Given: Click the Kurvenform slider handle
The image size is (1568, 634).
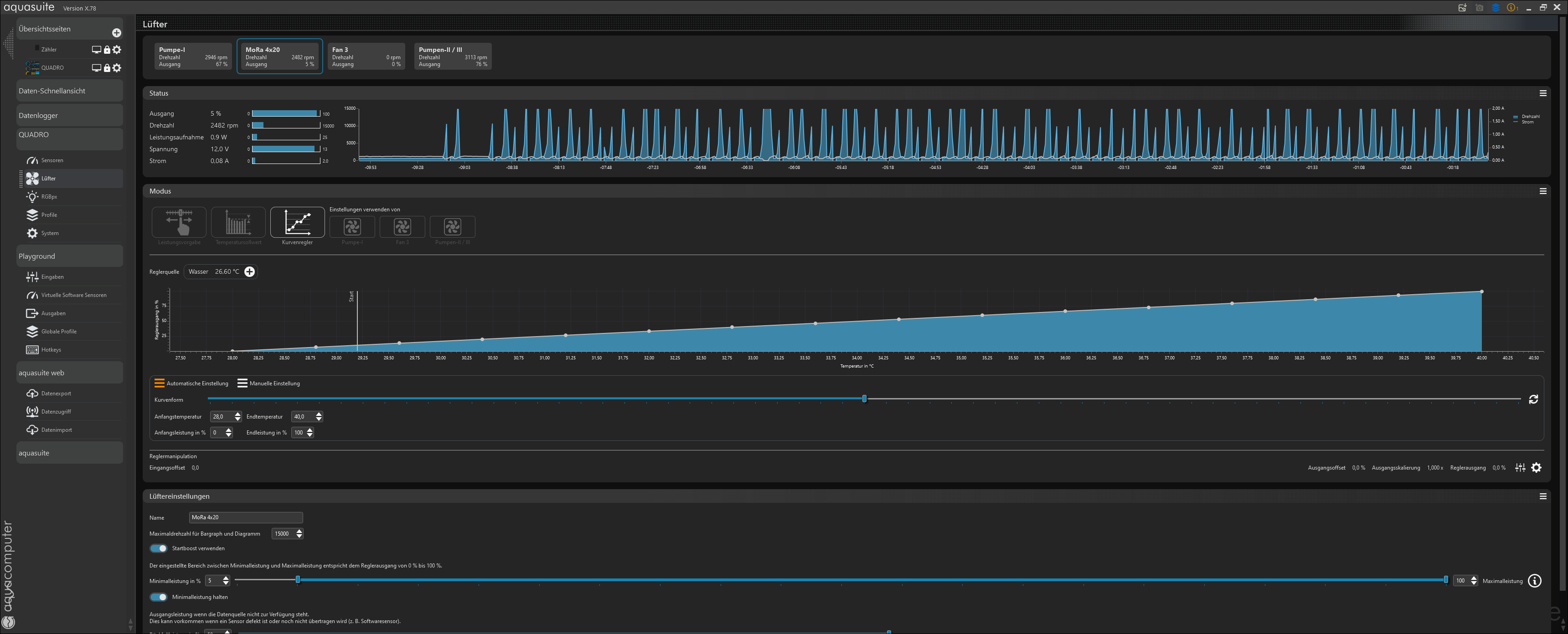Looking at the screenshot, I should (864, 399).
